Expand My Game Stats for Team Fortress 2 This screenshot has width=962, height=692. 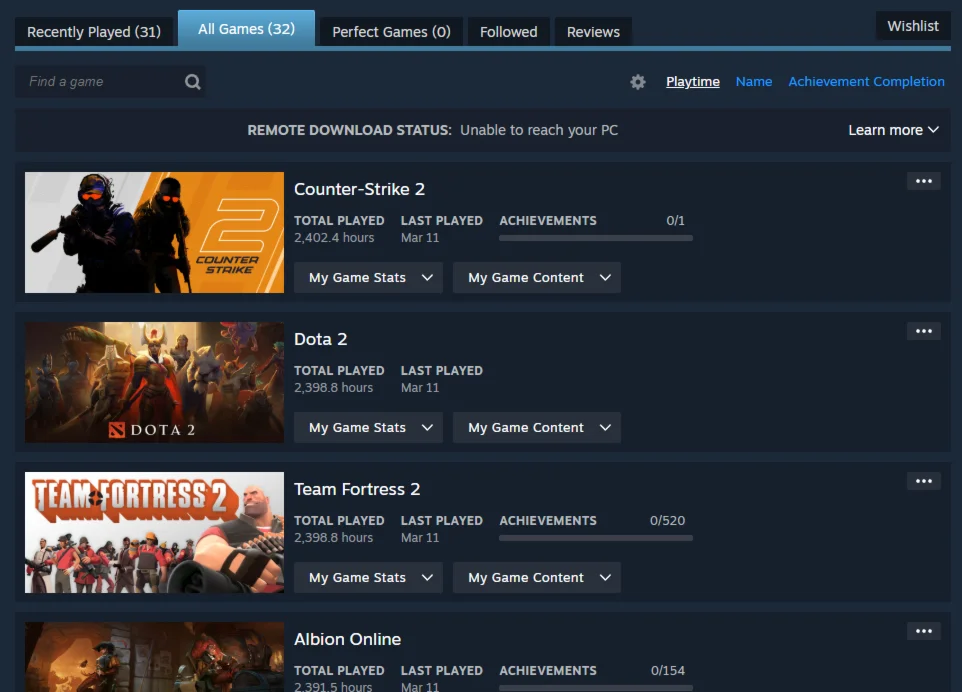point(368,577)
